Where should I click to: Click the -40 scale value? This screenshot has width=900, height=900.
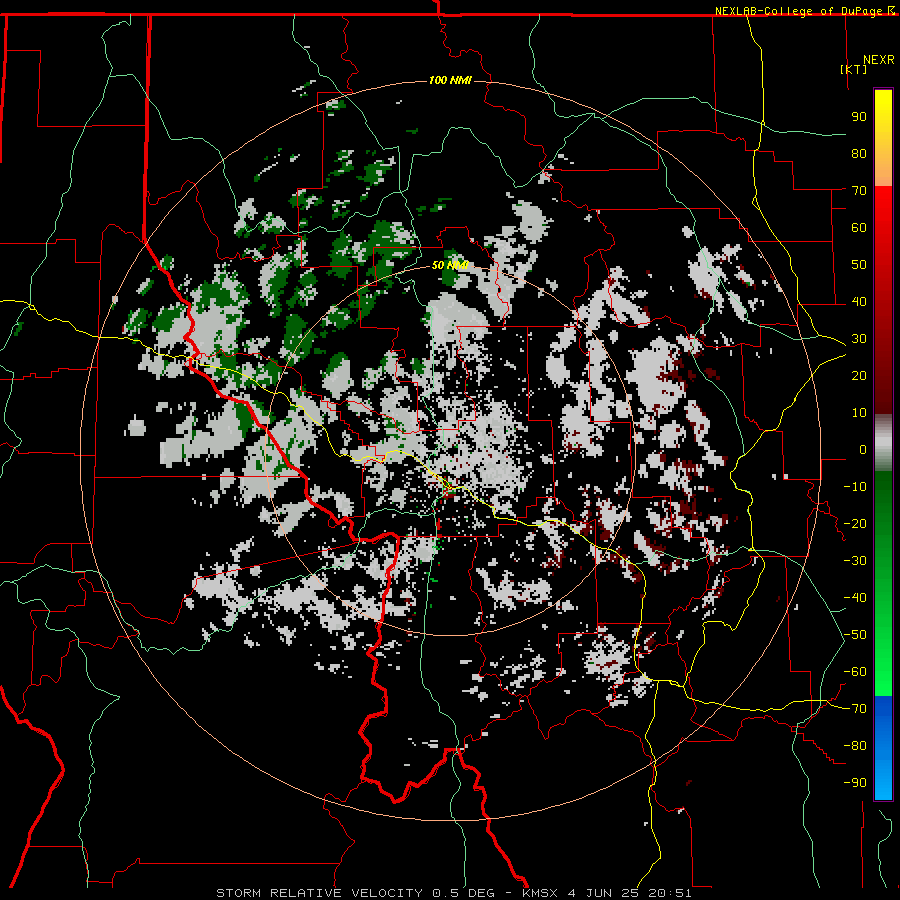[855, 598]
